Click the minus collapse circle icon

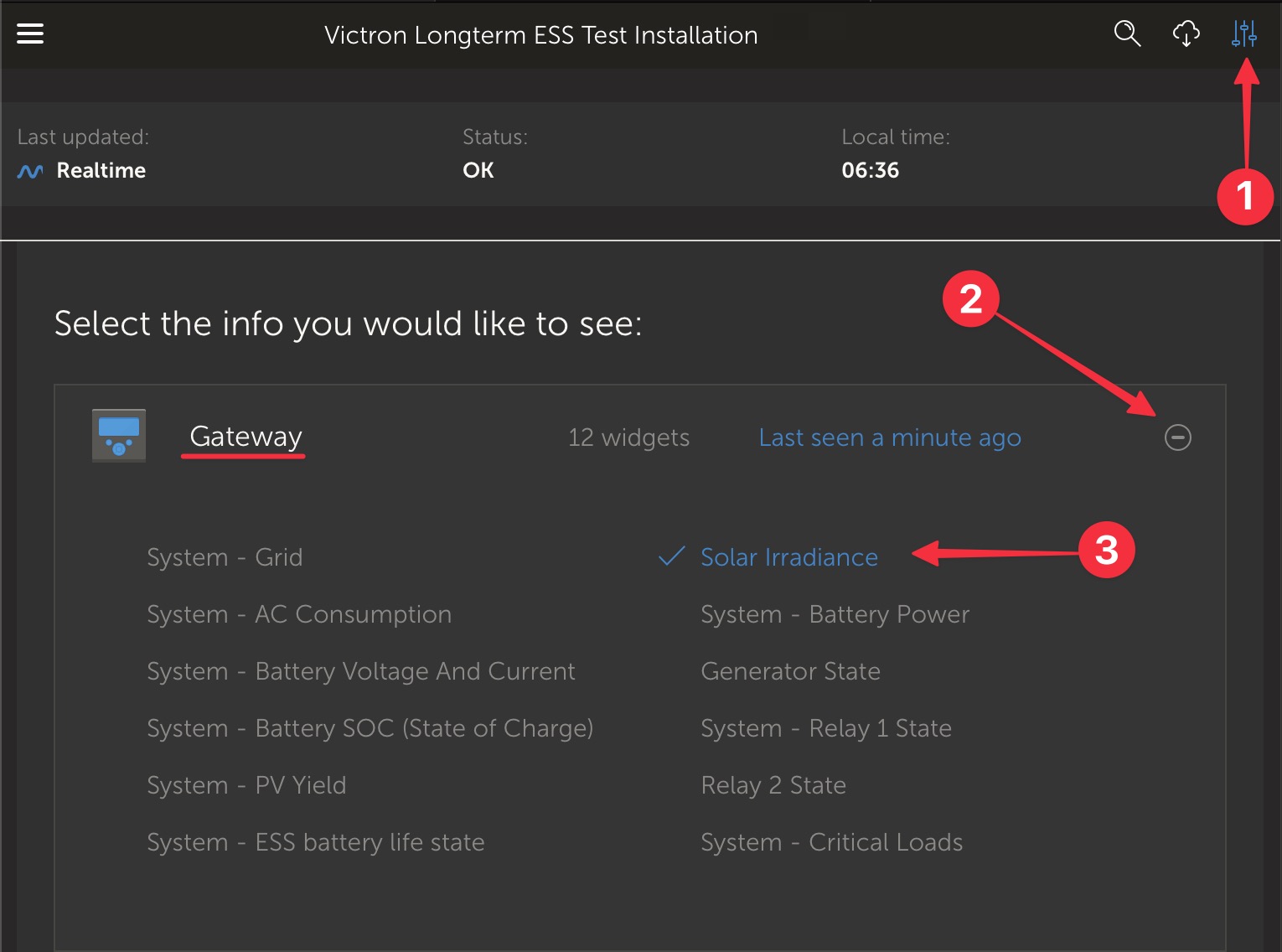tap(1176, 437)
